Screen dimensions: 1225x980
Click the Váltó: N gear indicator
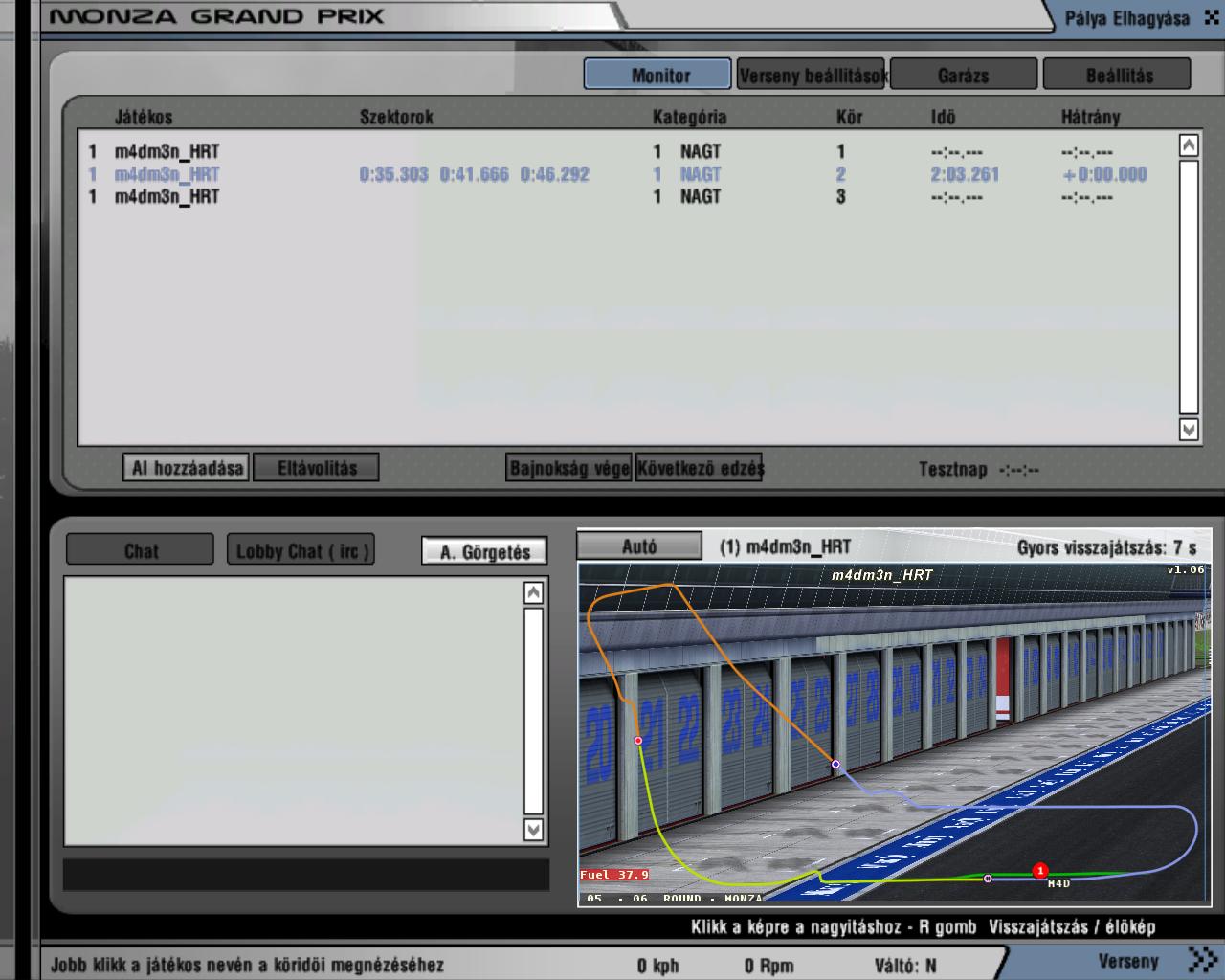pos(905,966)
